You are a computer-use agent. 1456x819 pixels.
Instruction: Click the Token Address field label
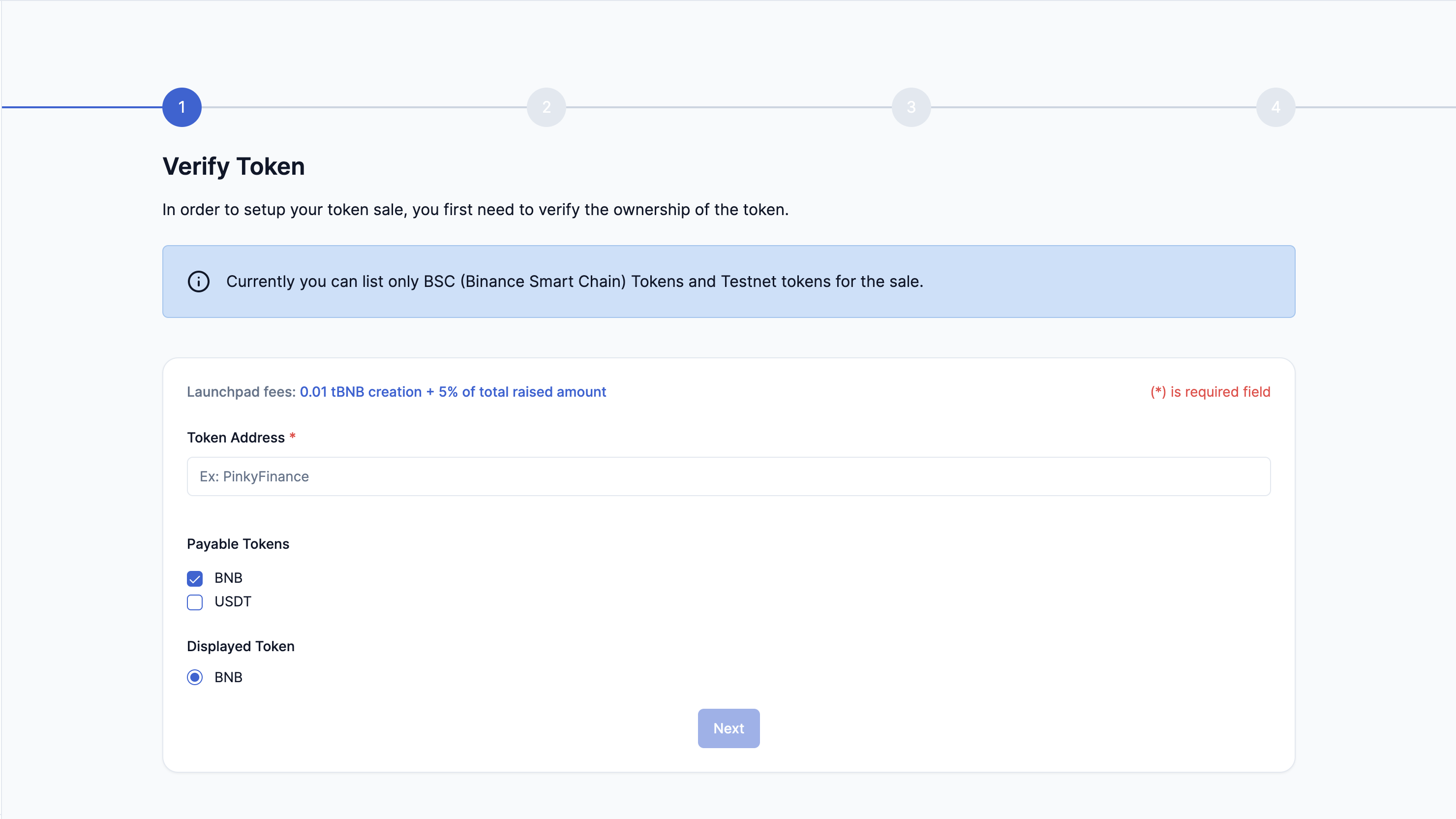(236, 437)
